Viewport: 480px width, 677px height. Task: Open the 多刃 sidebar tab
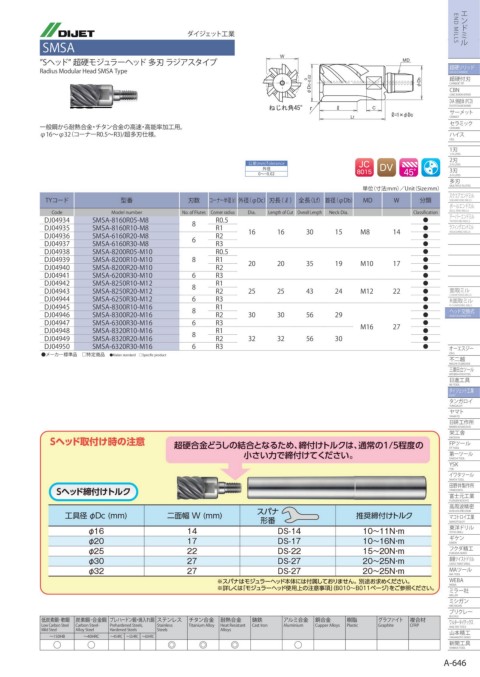(464, 183)
